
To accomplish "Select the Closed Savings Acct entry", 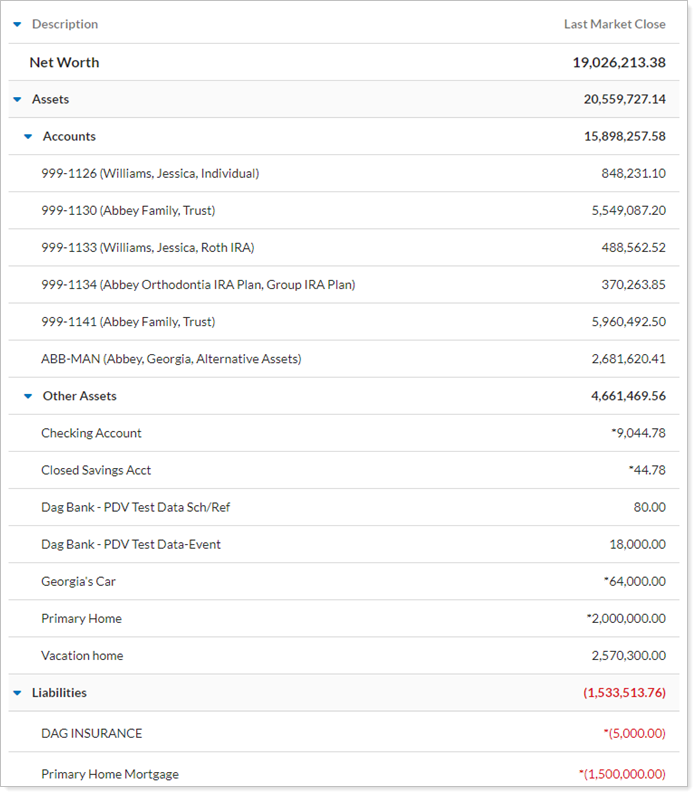I will 96,470.
